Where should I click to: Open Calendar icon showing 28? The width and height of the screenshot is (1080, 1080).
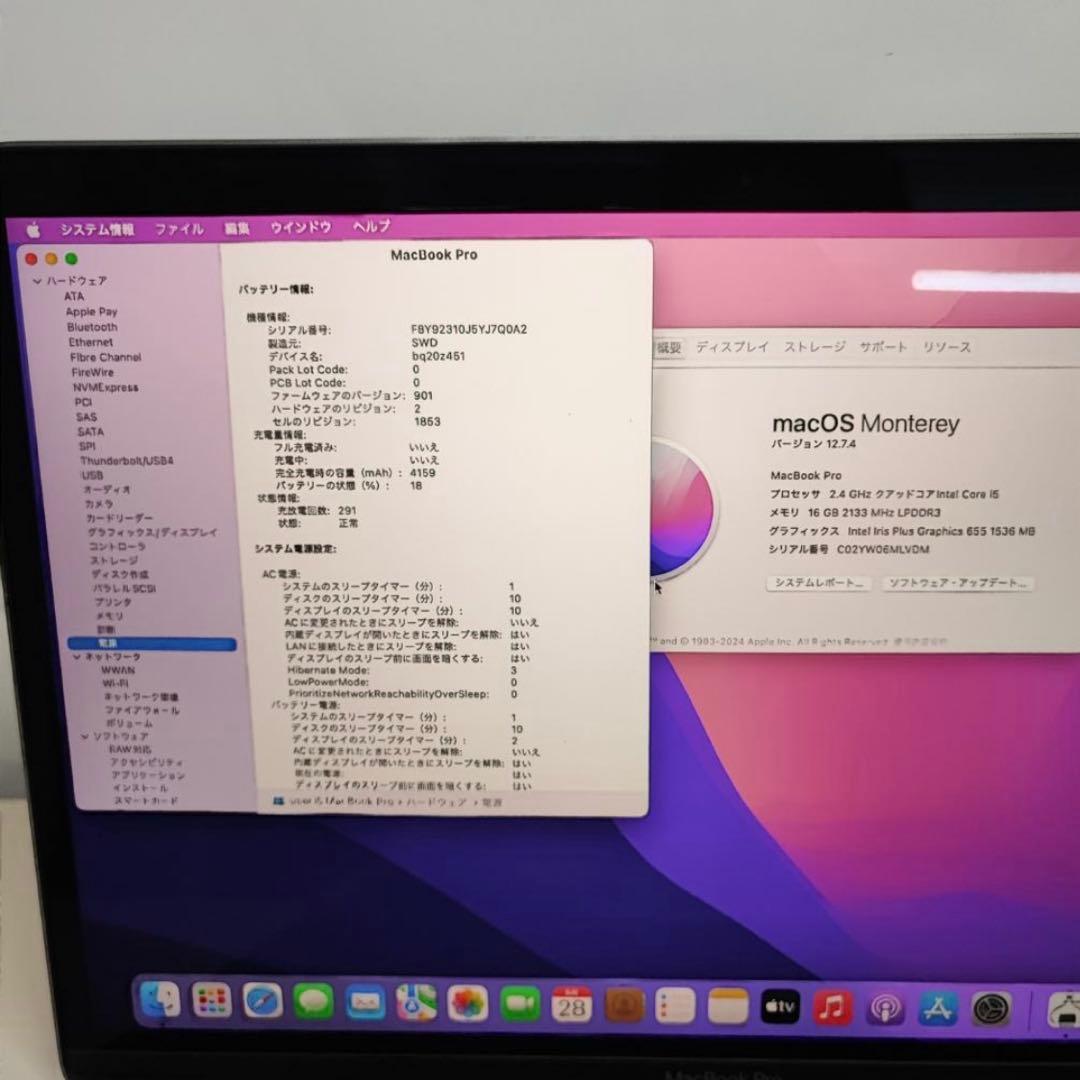coord(572,1005)
